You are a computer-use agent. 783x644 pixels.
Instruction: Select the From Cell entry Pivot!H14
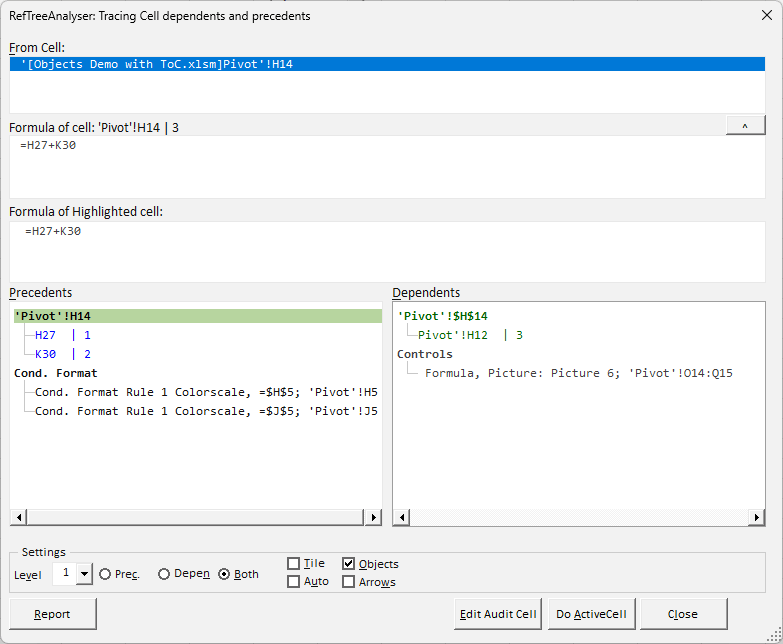[x=387, y=64]
